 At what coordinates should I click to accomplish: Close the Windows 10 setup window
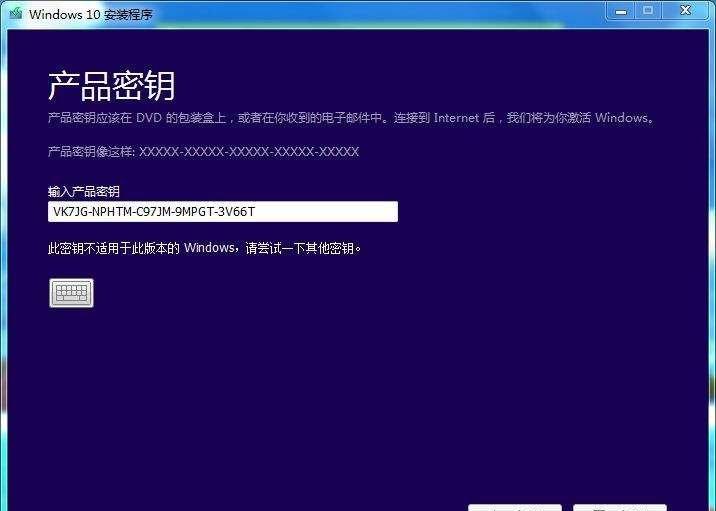[x=685, y=11]
